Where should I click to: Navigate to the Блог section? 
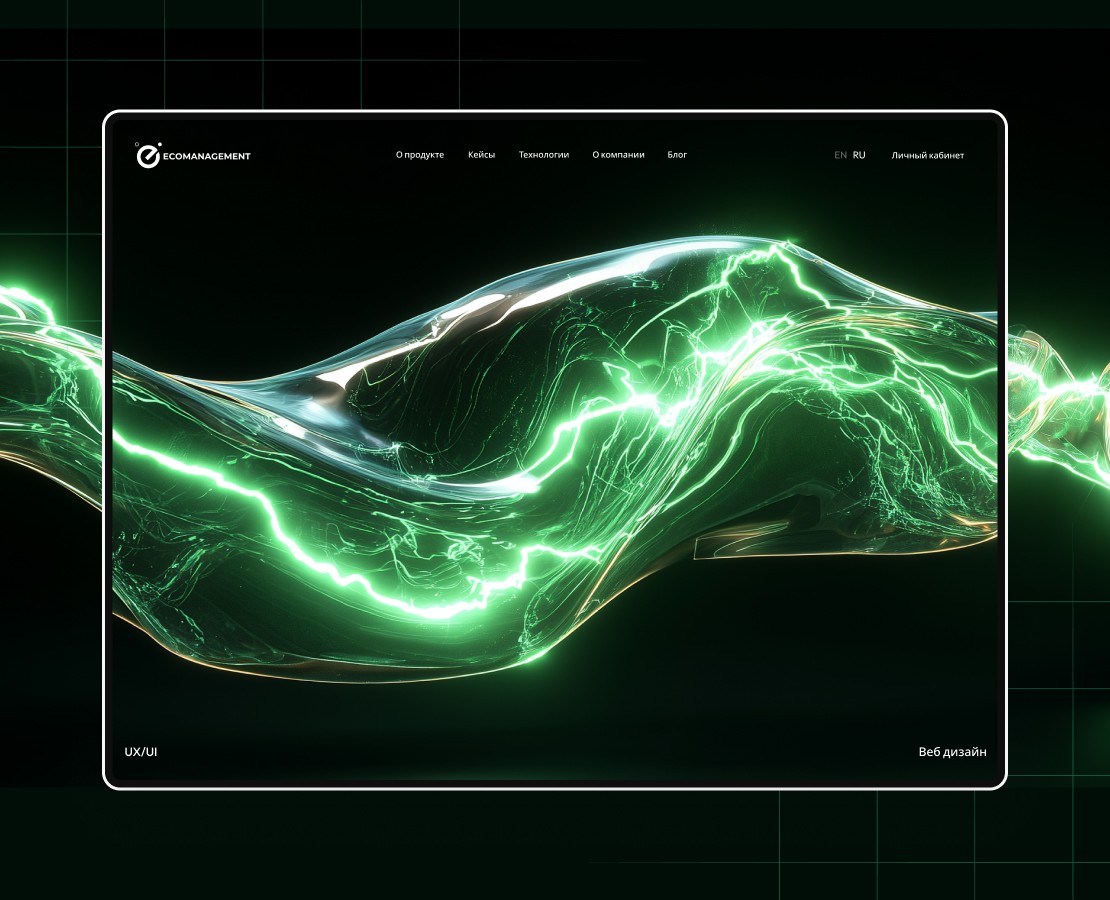(676, 155)
